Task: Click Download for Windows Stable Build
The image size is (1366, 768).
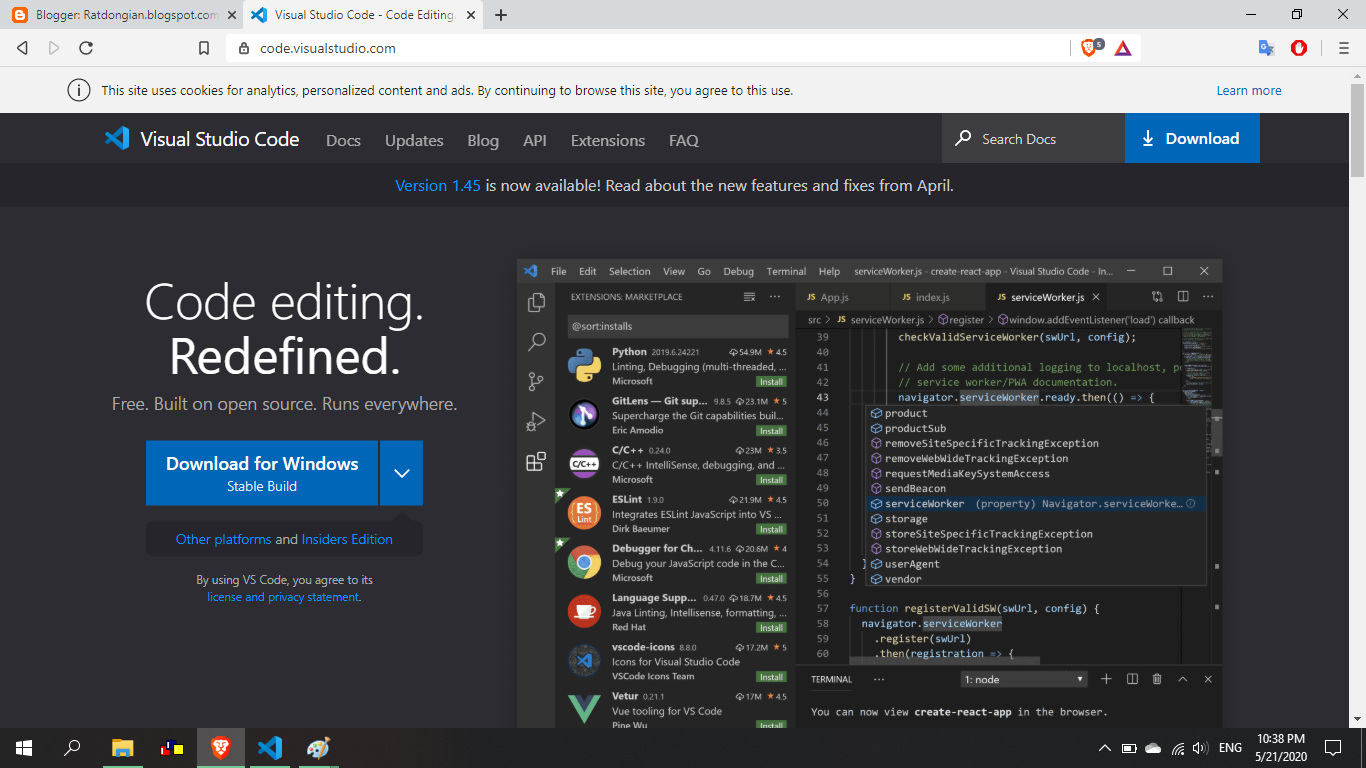Action: [x=262, y=473]
